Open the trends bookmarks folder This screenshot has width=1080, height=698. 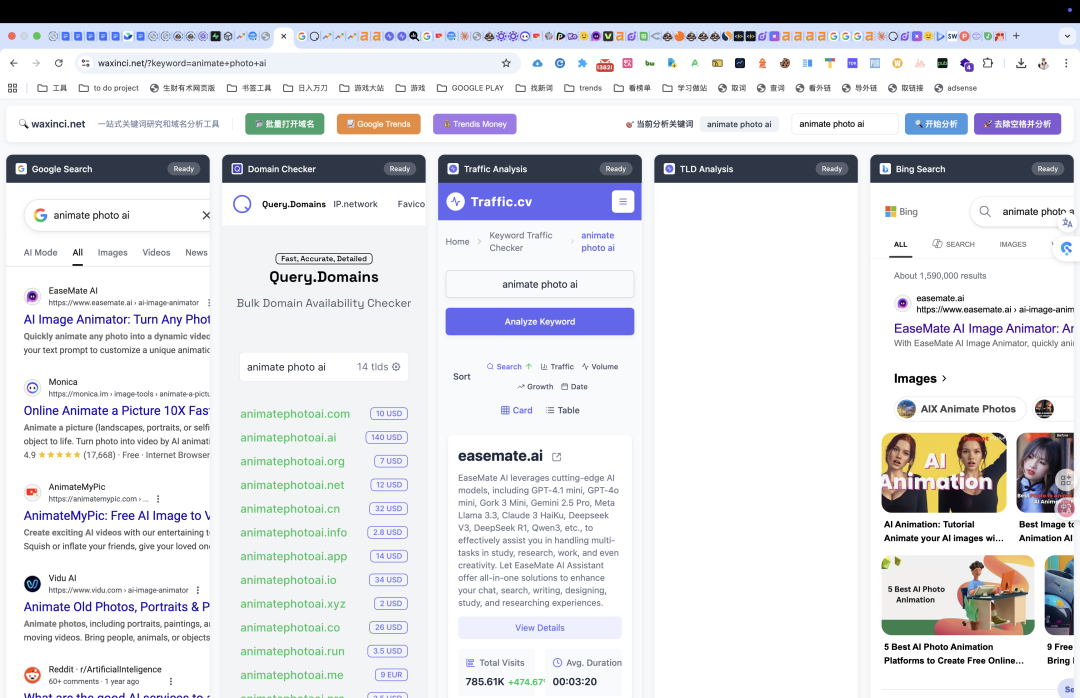(x=583, y=88)
